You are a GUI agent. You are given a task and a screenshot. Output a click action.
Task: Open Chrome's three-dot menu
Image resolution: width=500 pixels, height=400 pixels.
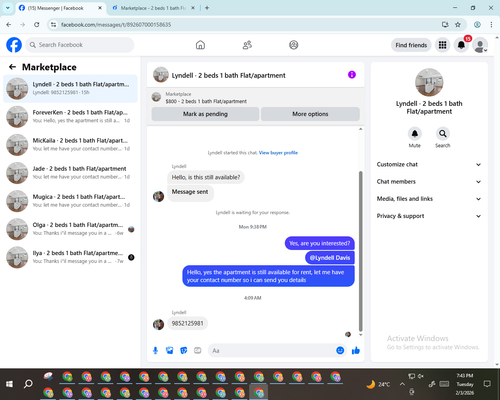(x=491, y=25)
